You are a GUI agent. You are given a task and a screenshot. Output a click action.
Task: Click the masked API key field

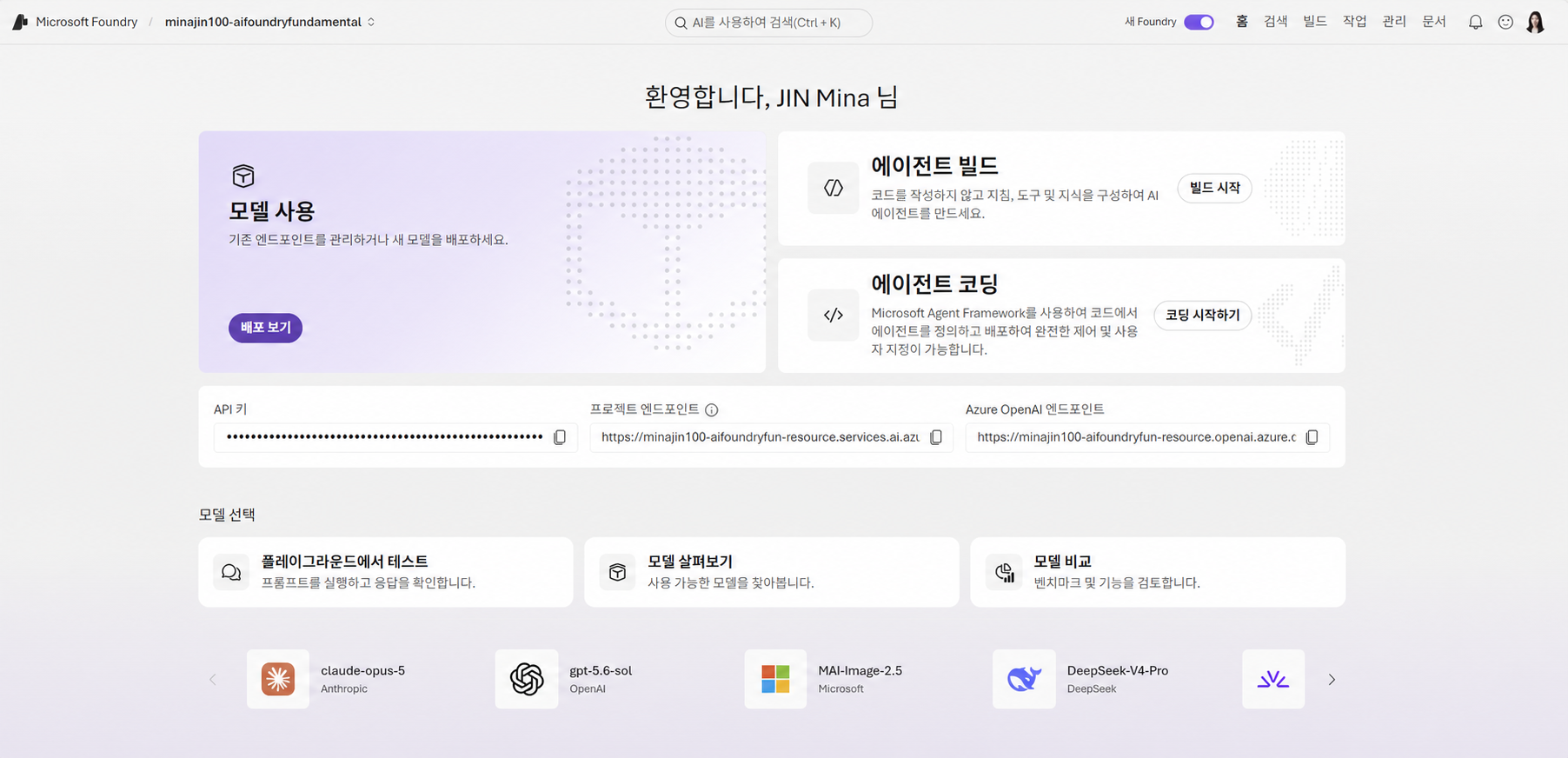tap(395, 437)
